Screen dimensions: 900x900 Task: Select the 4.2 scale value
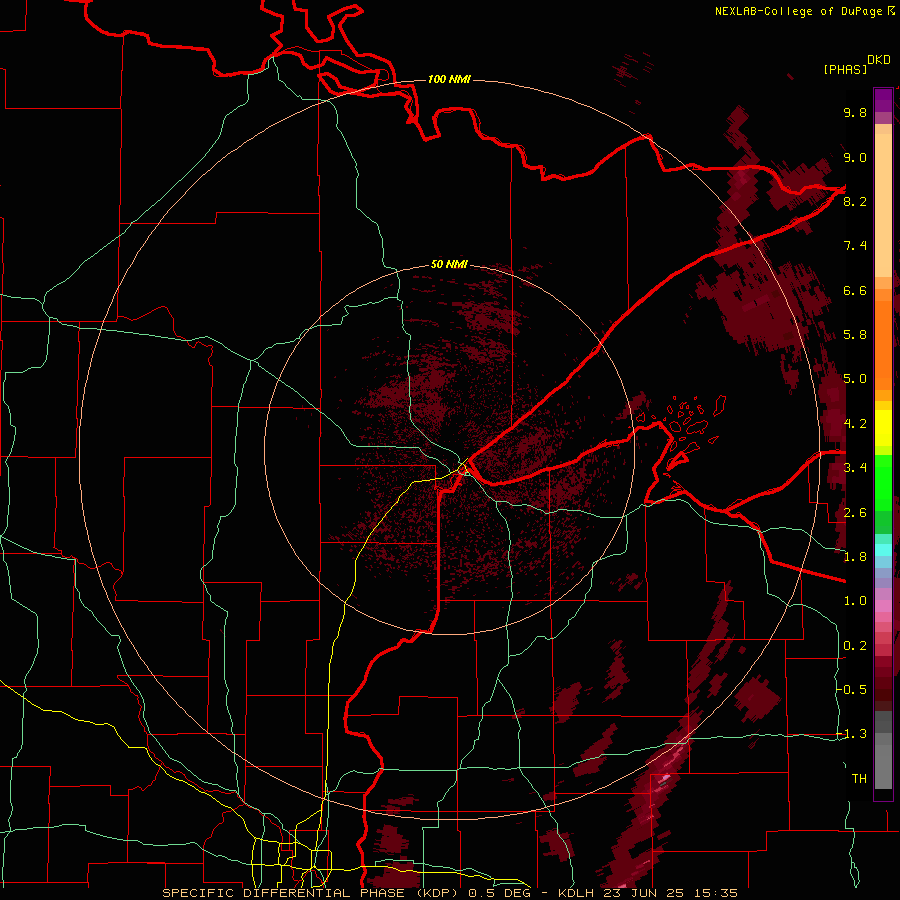(855, 423)
